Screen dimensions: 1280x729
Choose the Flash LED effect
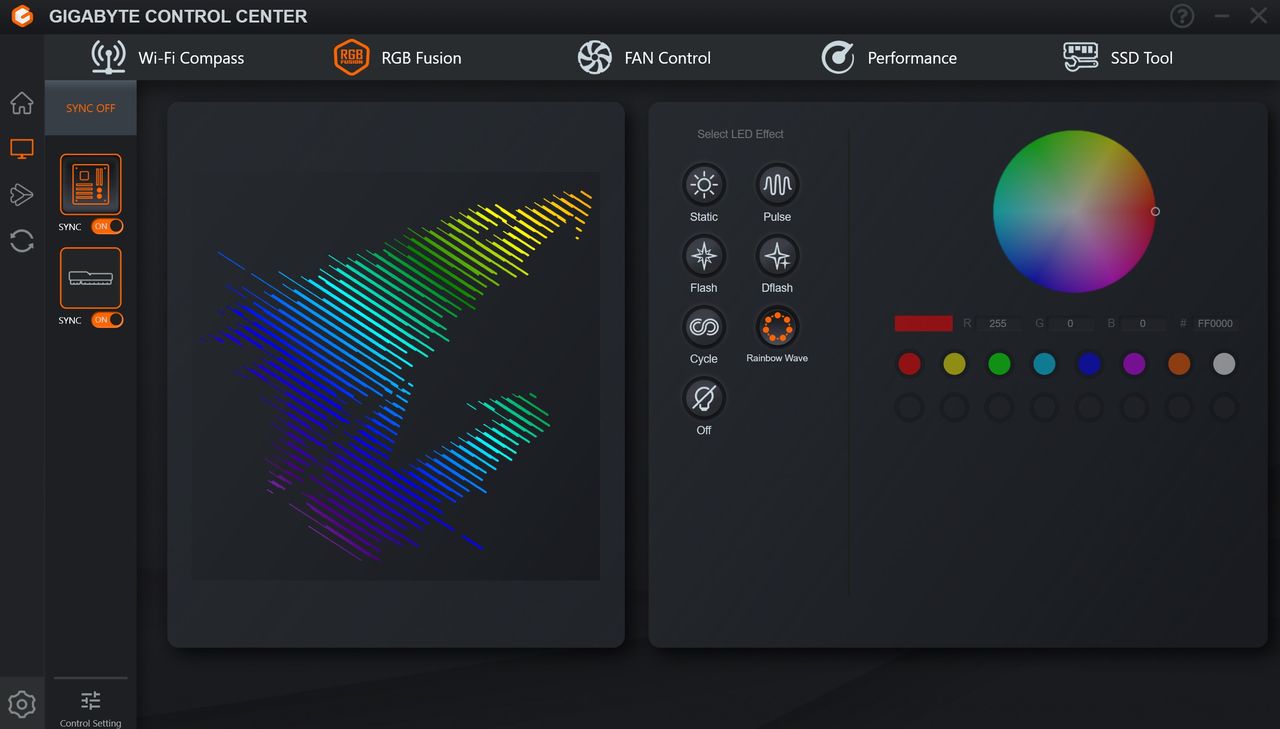coord(704,256)
